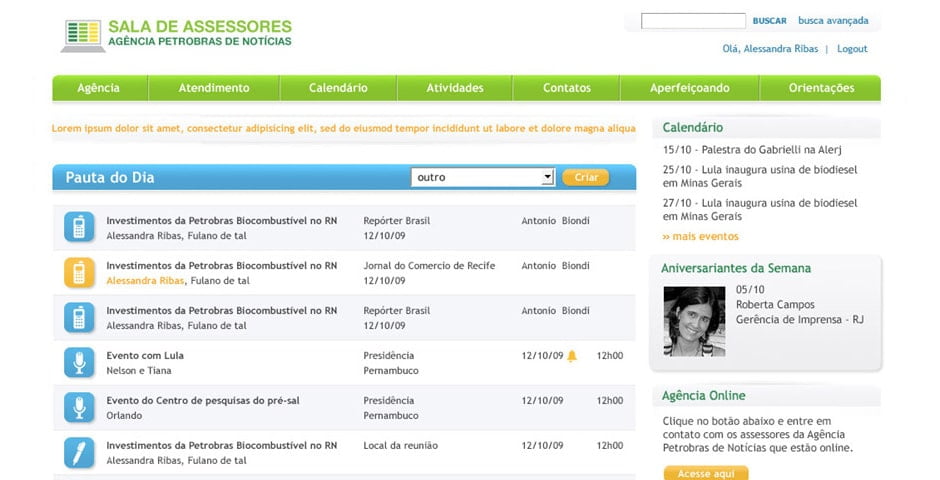The height and width of the screenshot is (480, 940).
Task: Click Roberta Campos birthday photo thumbnail
Action: tap(694, 321)
